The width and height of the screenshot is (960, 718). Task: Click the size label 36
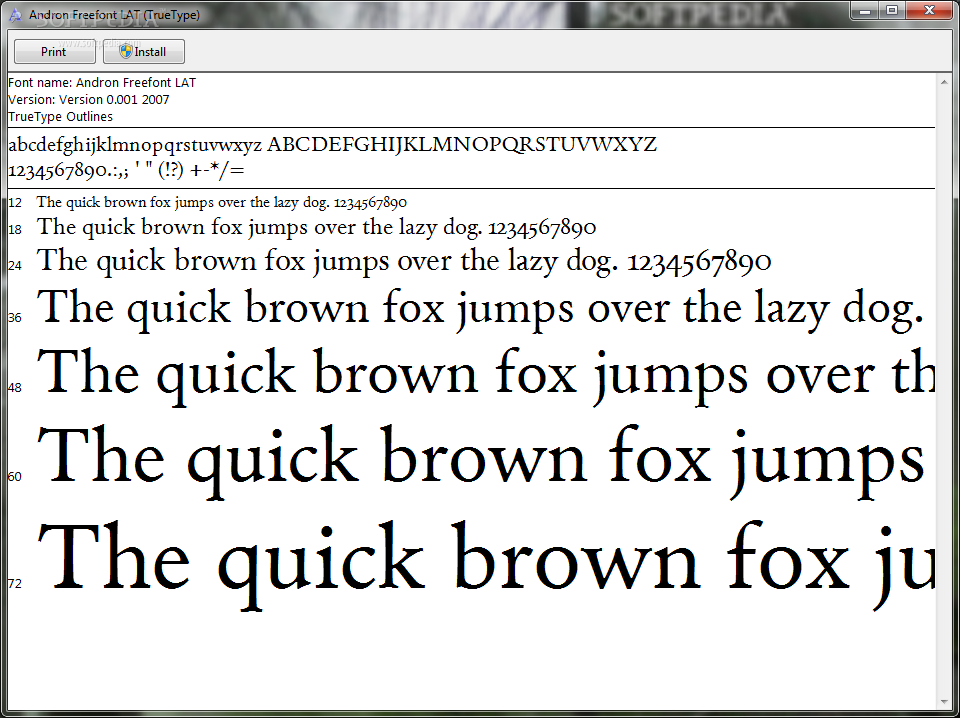pos(15,318)
